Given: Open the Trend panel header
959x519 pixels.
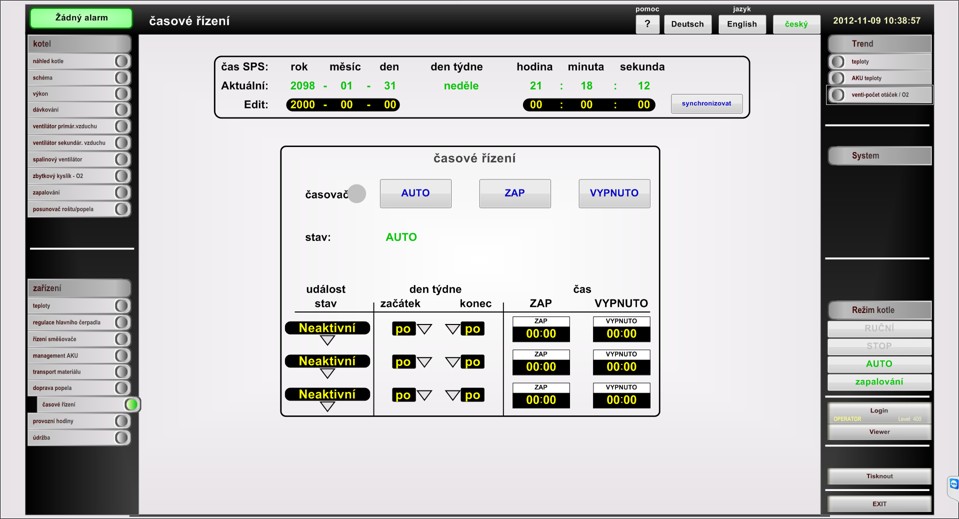Looking at the screenshot, I should (x=879, y=43).
